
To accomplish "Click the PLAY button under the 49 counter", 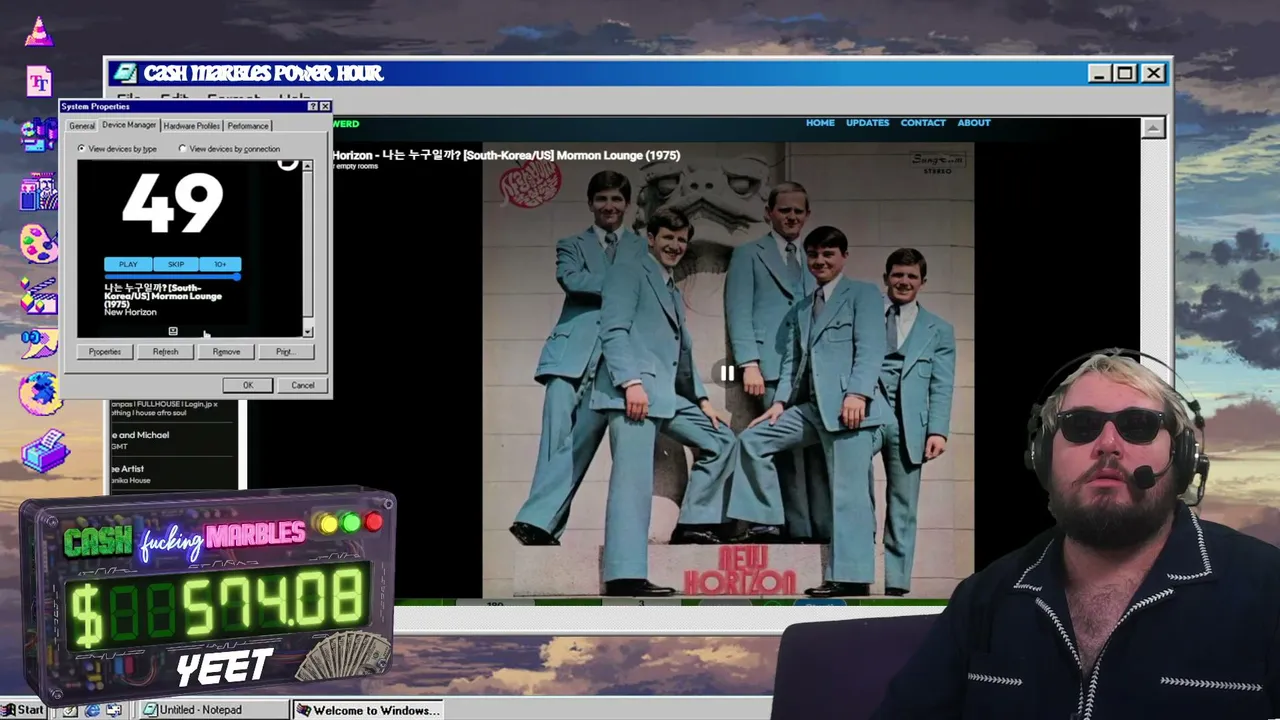I will (x=128, y=264).
